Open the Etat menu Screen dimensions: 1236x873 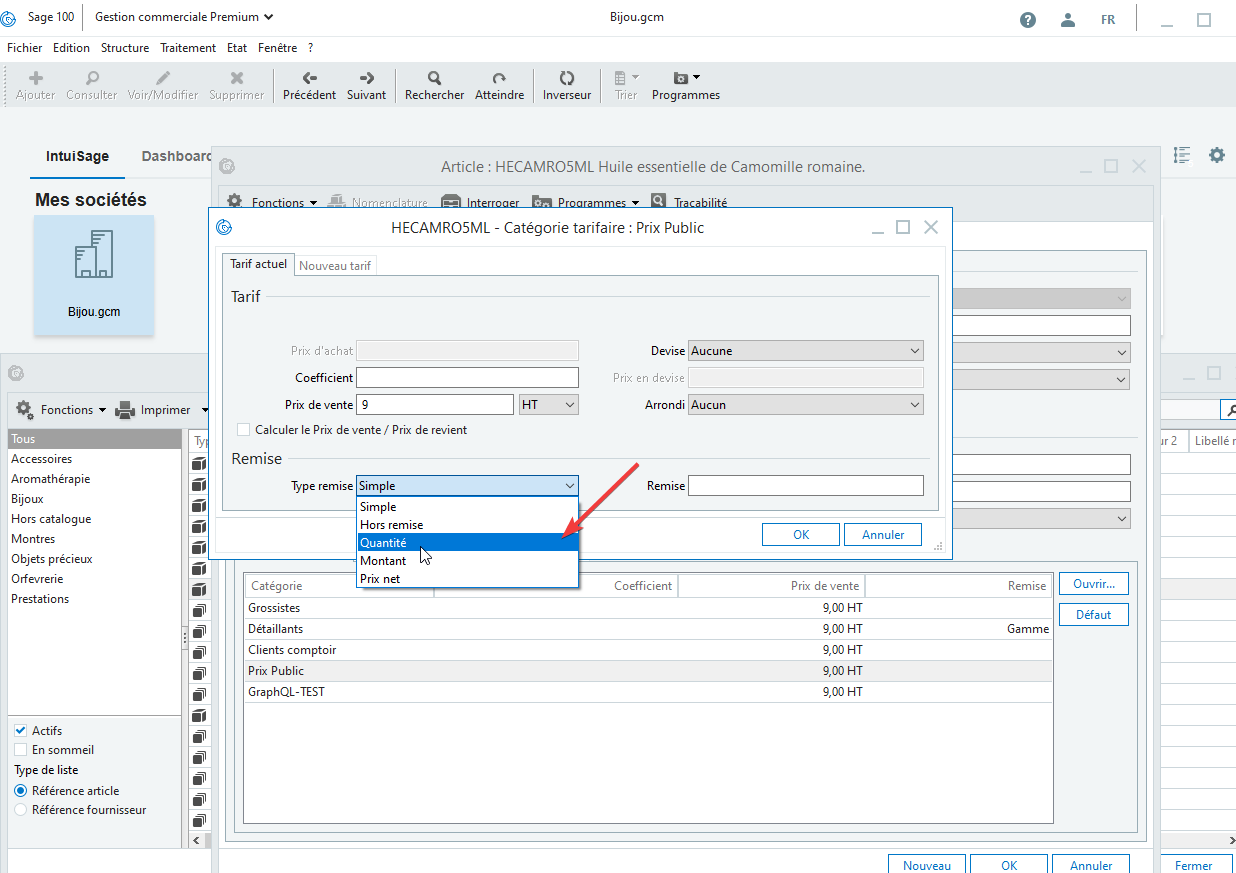[x=237, y=48]
